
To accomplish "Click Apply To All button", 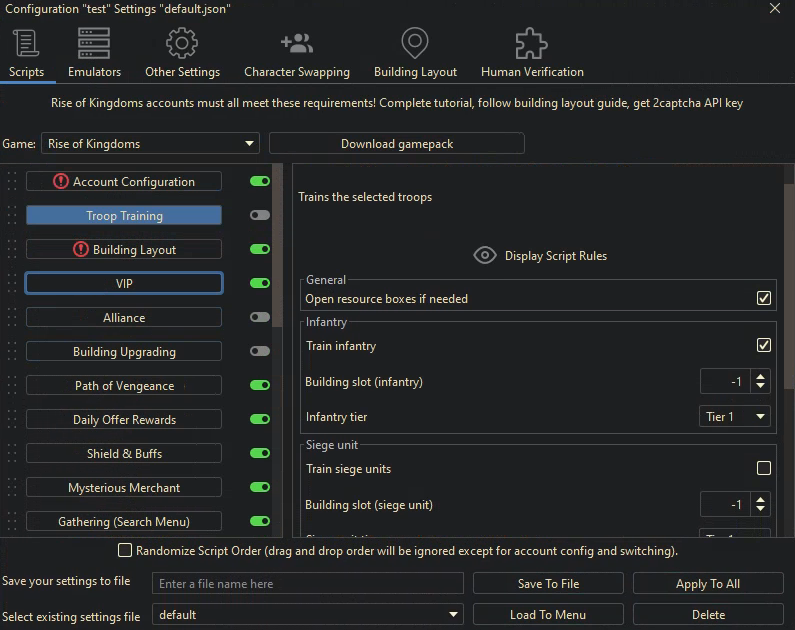I will [708, 583].
